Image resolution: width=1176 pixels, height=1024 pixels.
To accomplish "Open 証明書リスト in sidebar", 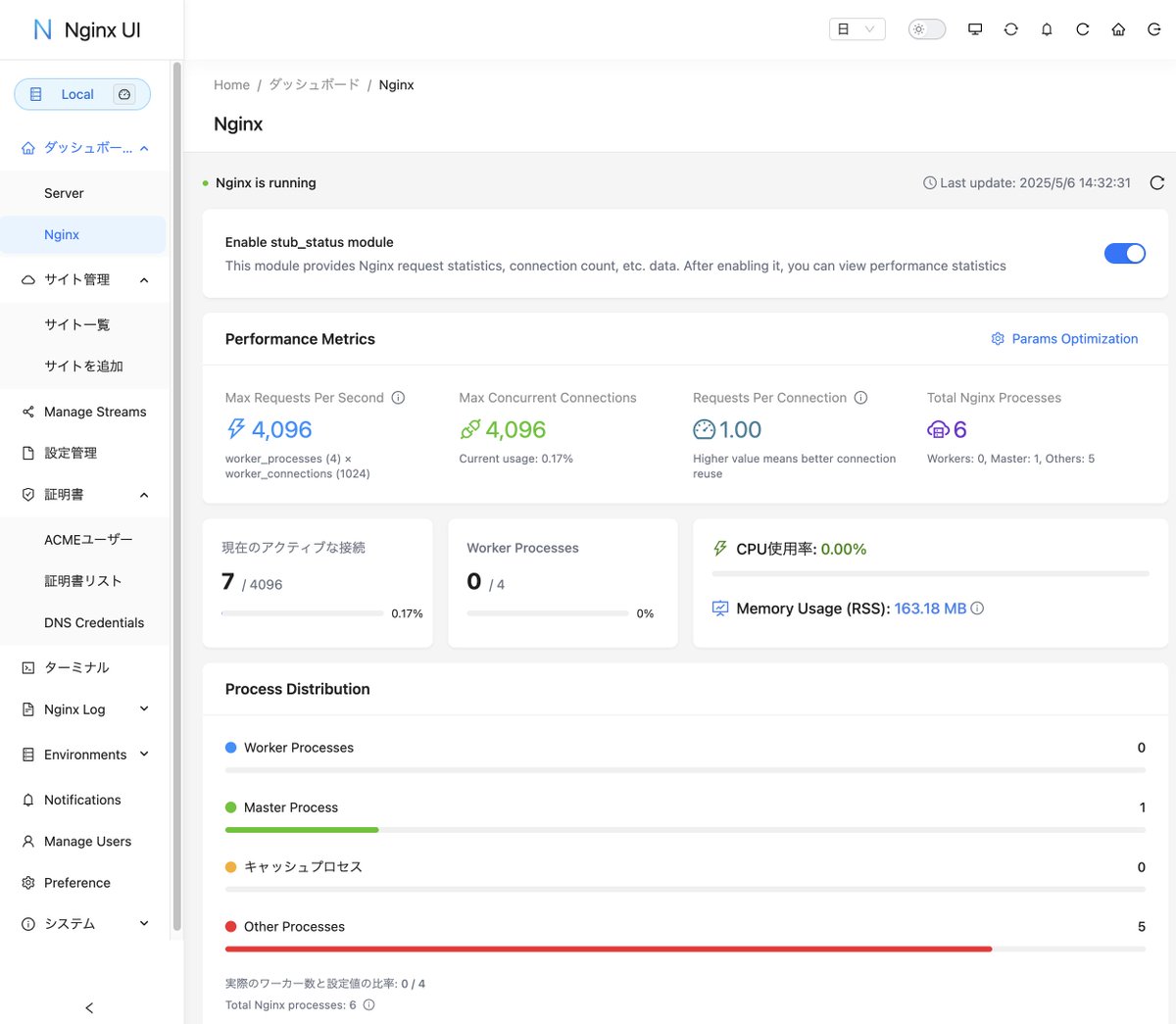I will click(85, 581).
